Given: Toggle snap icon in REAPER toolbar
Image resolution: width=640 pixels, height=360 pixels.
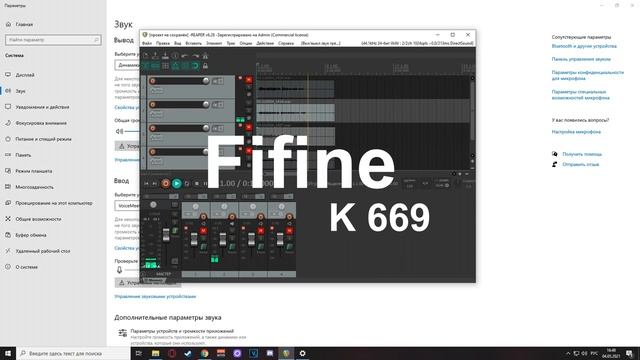Looking at the screenshot, I should (x=195, y=66).
